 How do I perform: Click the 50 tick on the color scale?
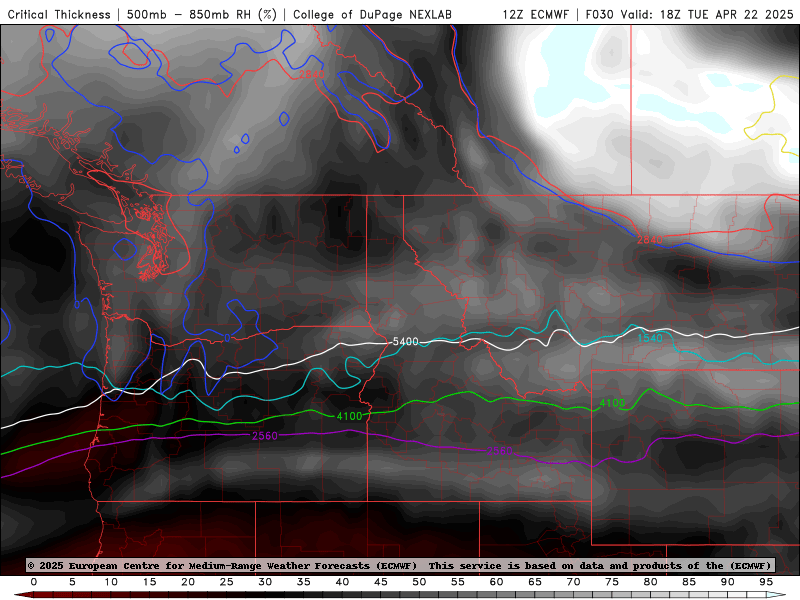[x=419, y=582]
